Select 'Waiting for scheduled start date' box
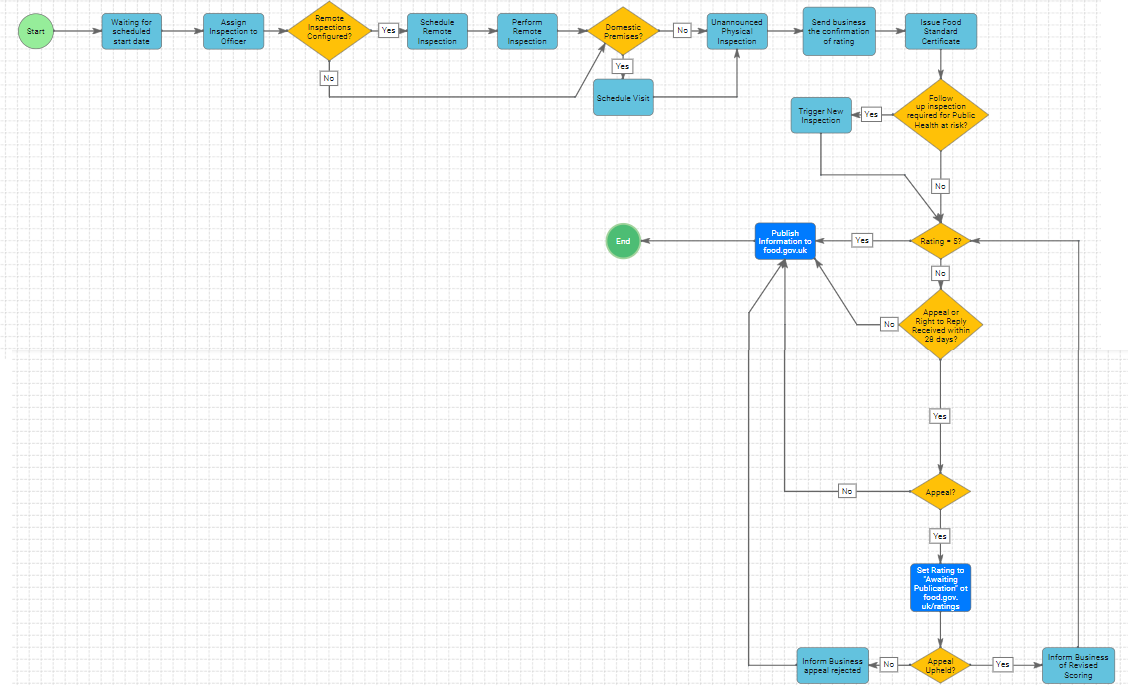Image resolution: width=1128 pixels, height=686 pixels. tap(131, 31)
